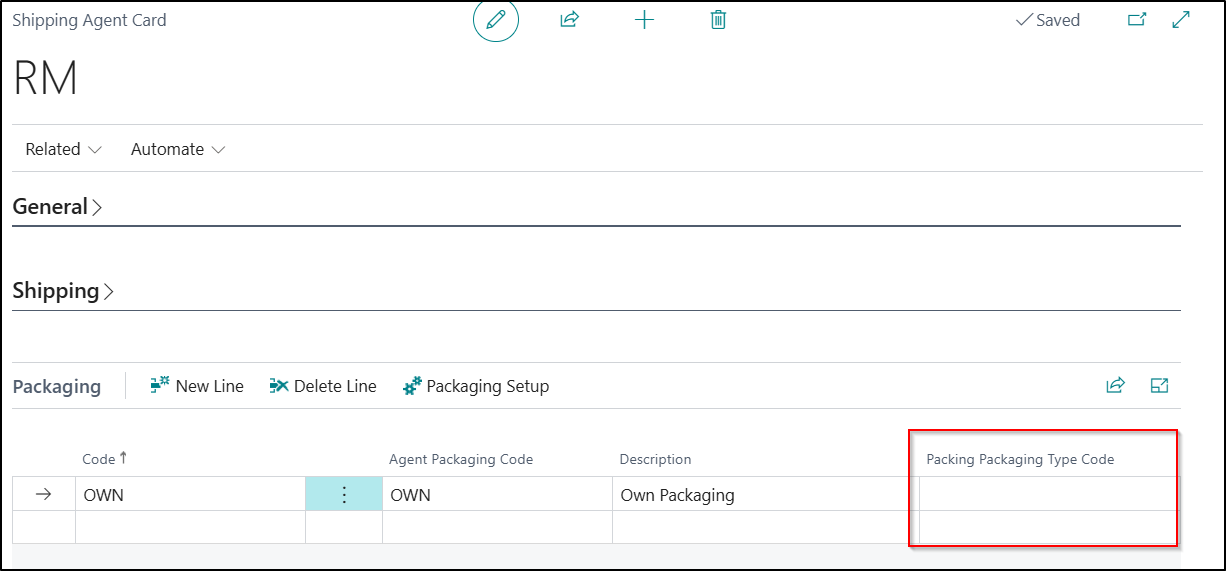
Task: Open card in new window icon
Action: (1137, 20)
